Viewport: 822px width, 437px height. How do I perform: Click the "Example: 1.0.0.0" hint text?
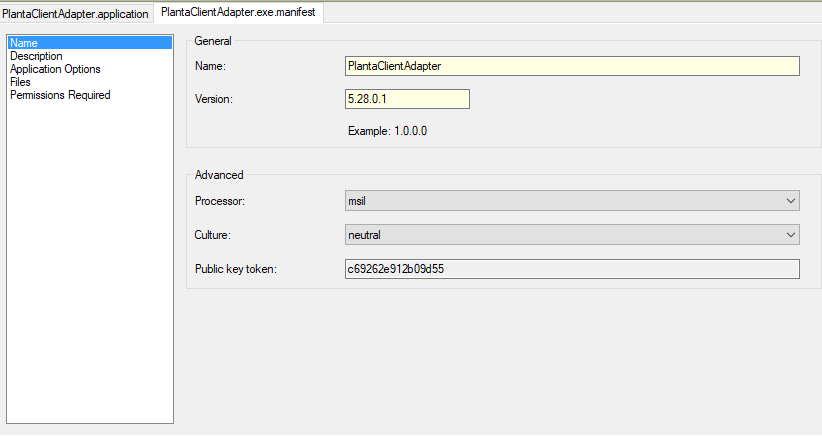pos(387,131)
